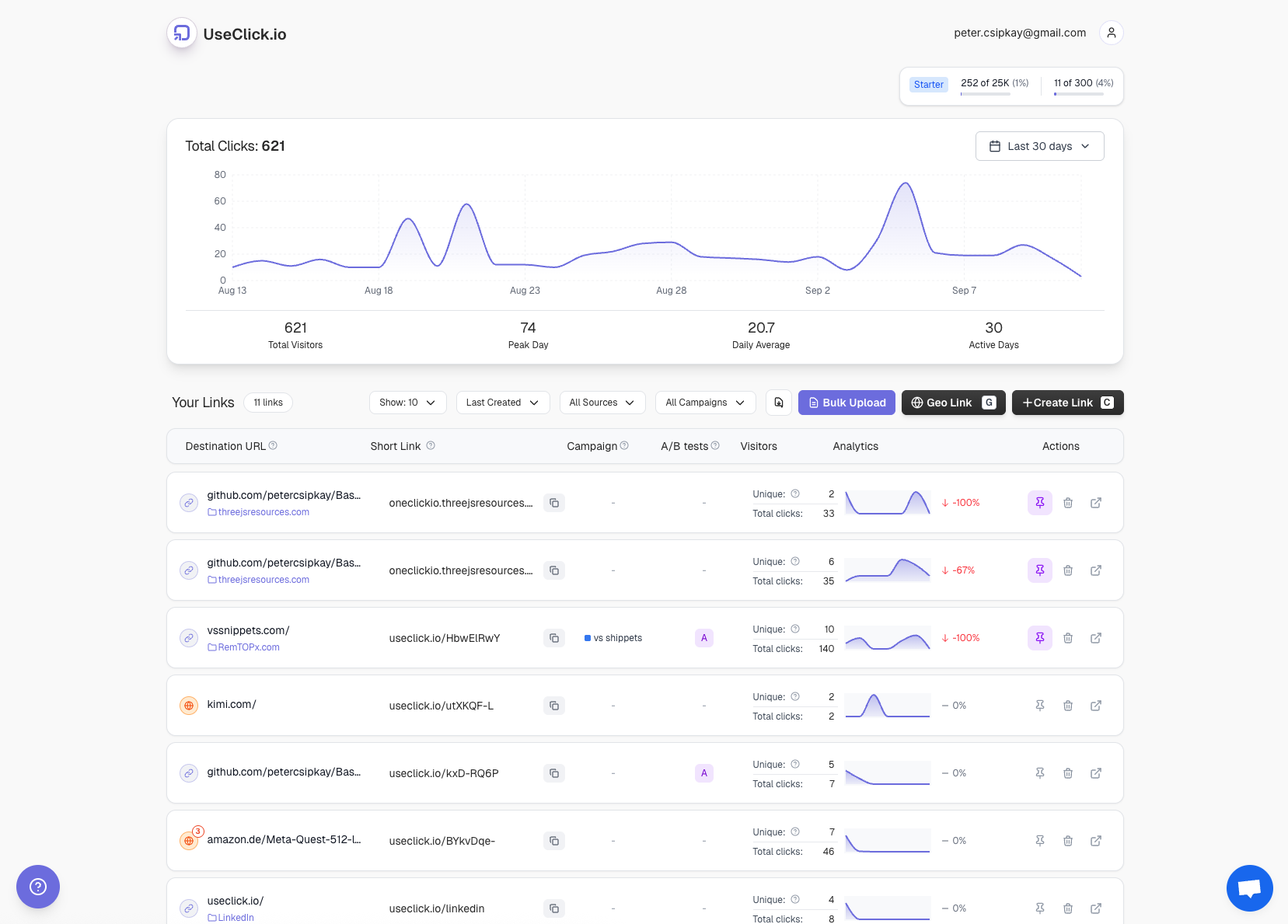The image size is (1288, 924).
Task: Copy the useclick.io/HbwElRwY short link
Action: pyautogui.click(x=553, y=638)
